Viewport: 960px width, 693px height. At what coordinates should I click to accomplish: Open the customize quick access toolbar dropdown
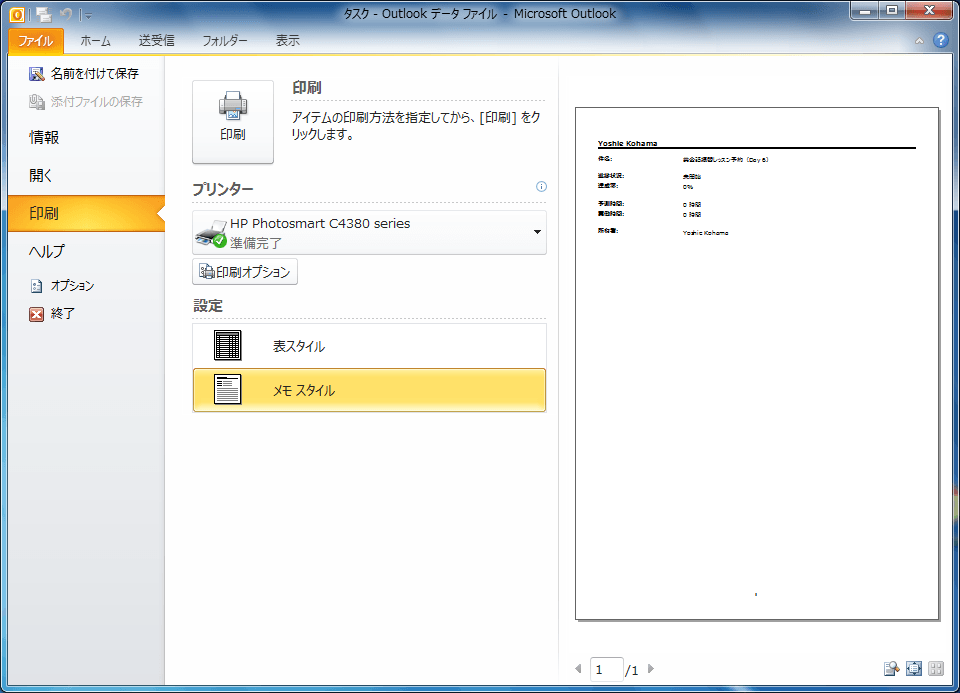coord(88,15)
